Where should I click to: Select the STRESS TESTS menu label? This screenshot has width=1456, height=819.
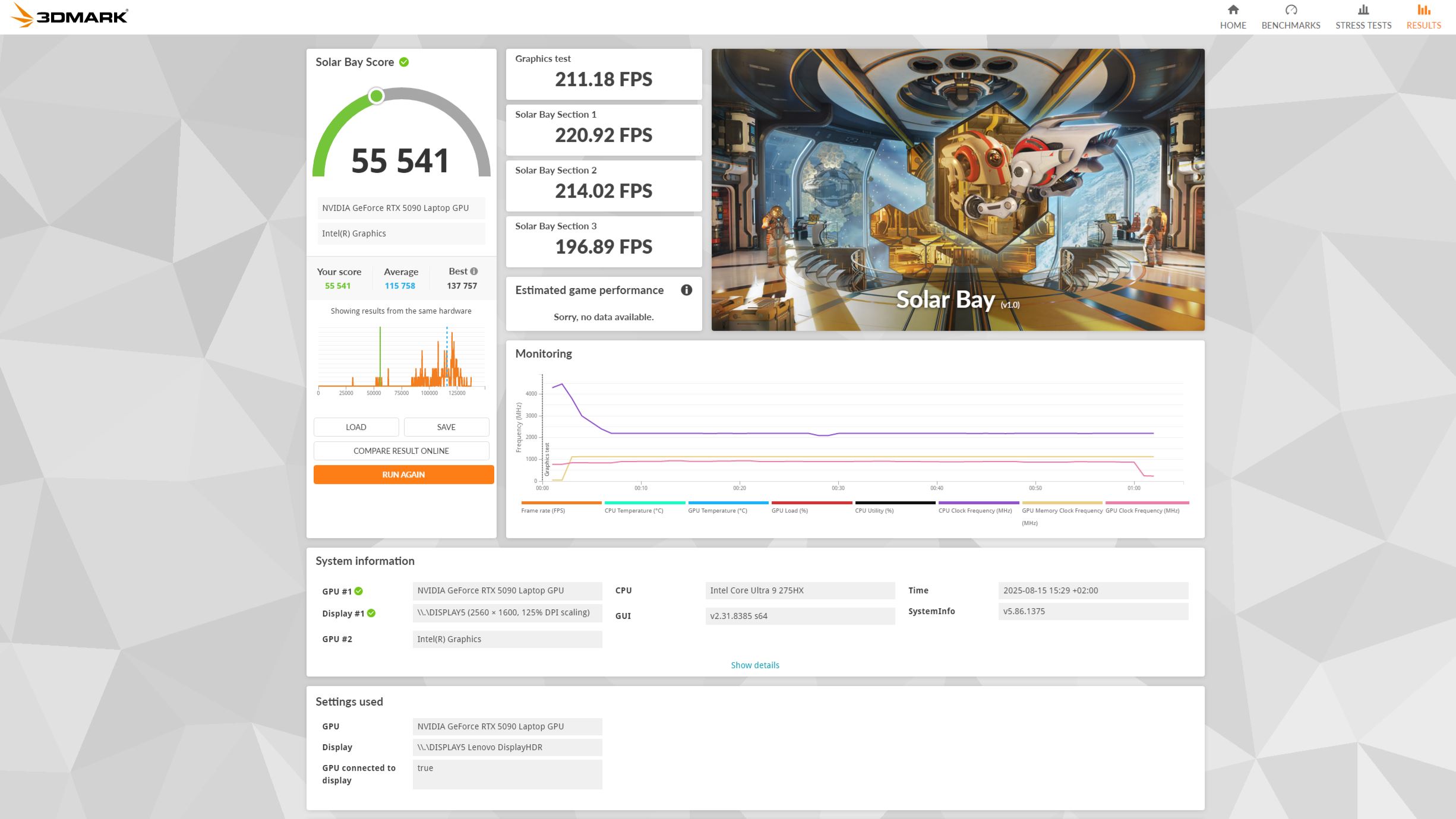coord(1363,26)
